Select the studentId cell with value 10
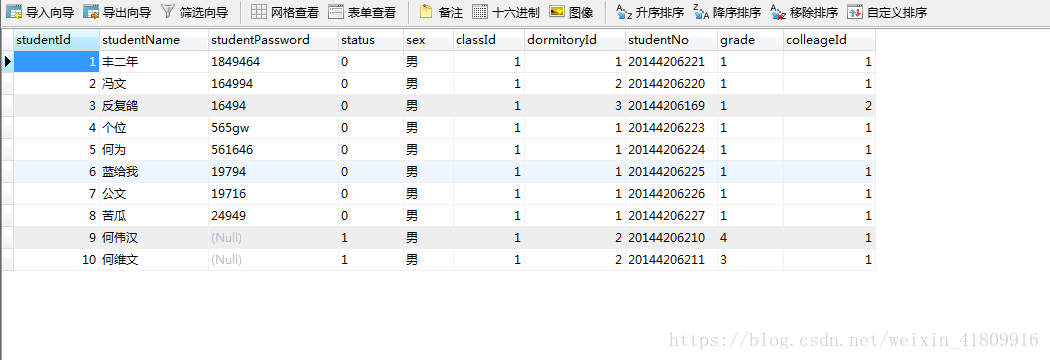 tap(57, 260)
